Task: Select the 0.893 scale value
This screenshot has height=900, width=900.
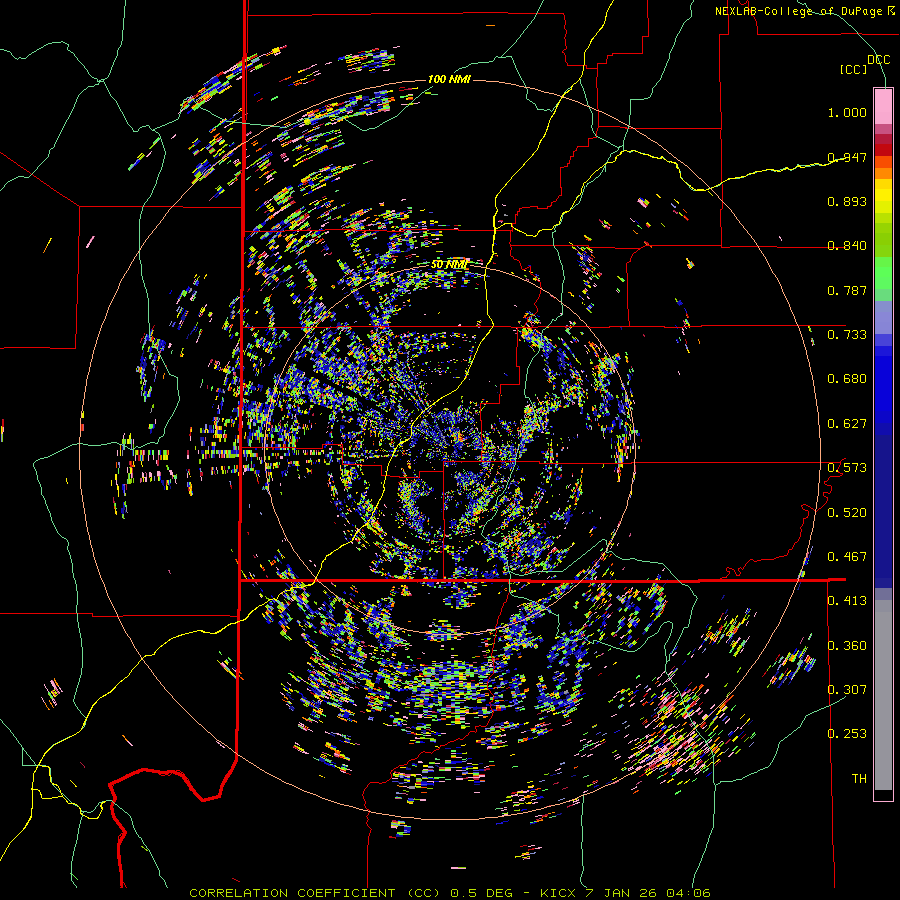Action: (x=847, y=201)
